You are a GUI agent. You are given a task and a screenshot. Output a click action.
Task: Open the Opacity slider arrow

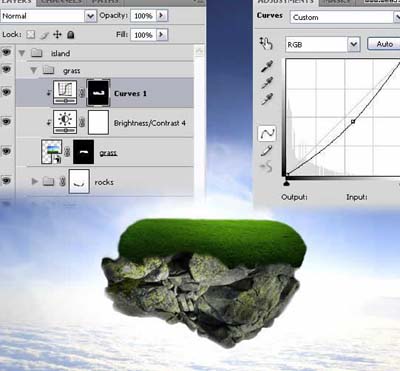[x=162, y=15]
